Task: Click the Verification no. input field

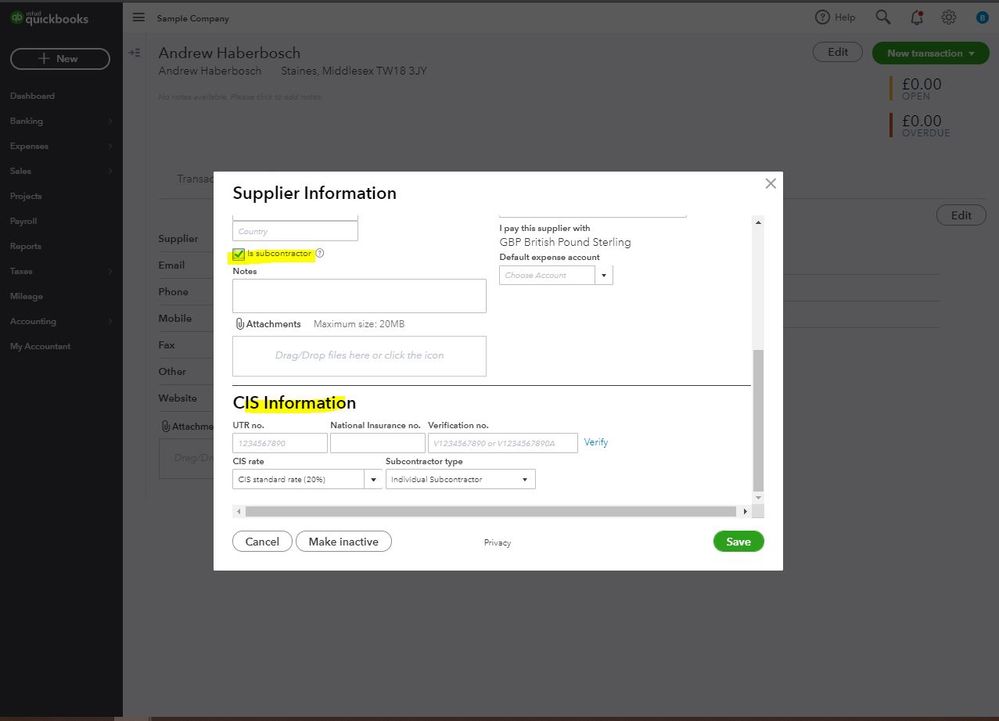Action: coord(503,443)
